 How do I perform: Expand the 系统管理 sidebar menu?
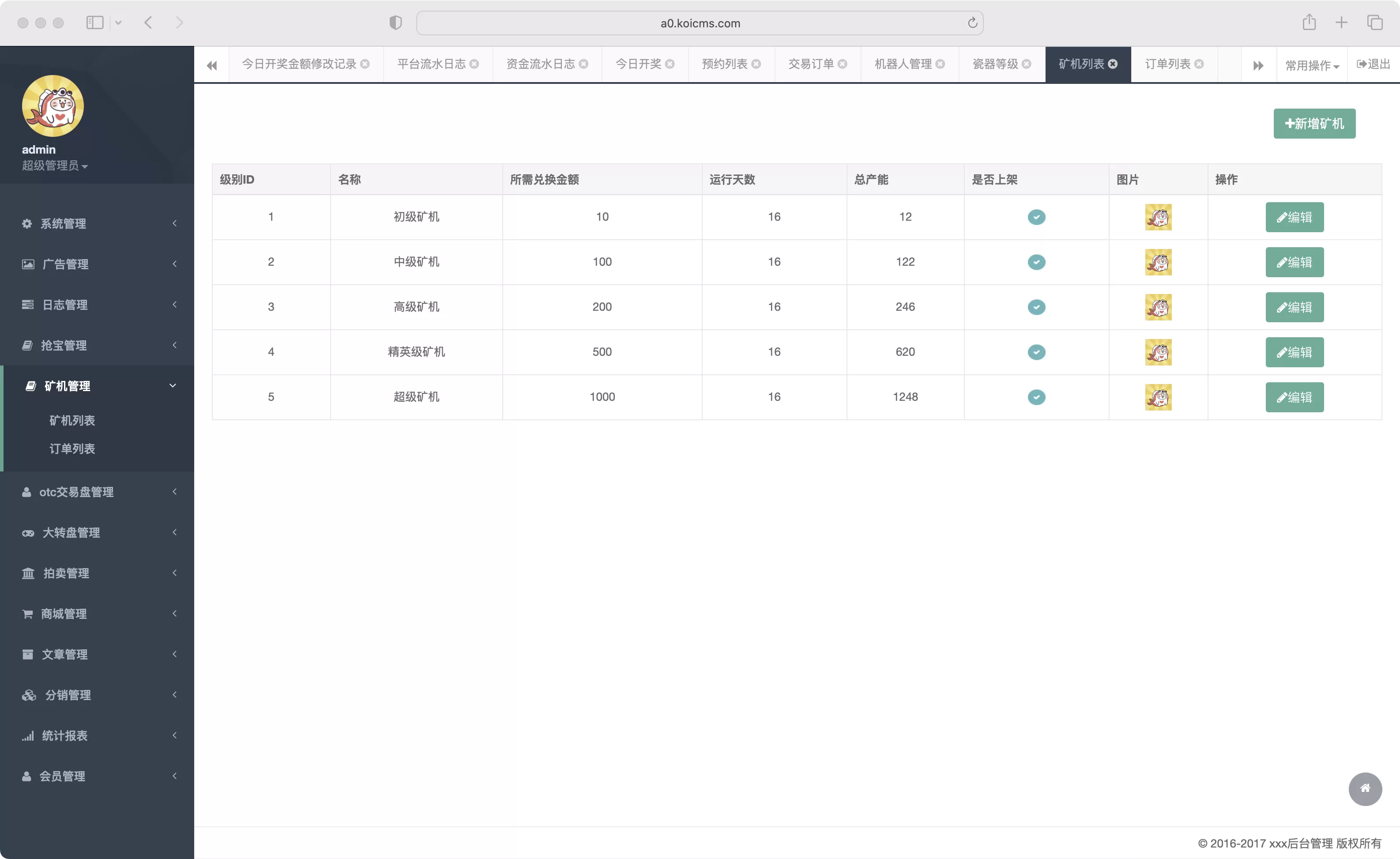[x=97, y=223]
